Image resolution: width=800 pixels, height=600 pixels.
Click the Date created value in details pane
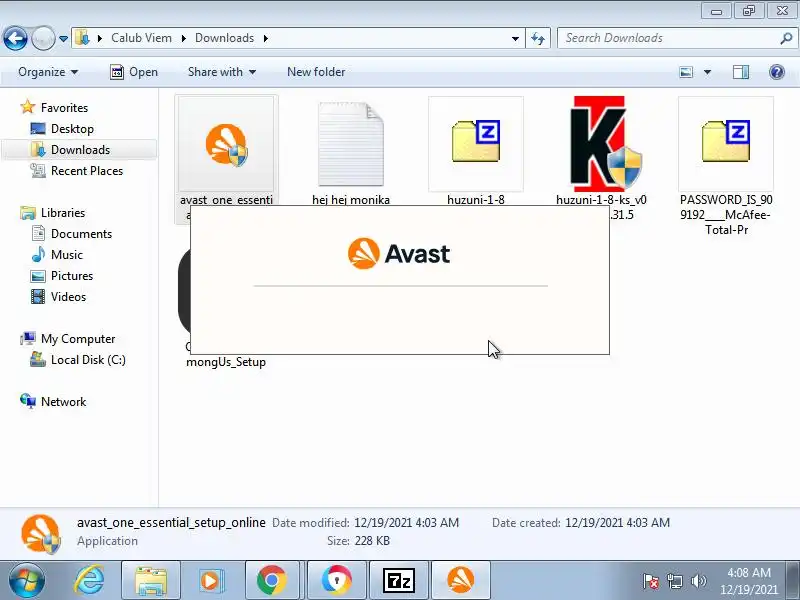(x=617, y=522)
